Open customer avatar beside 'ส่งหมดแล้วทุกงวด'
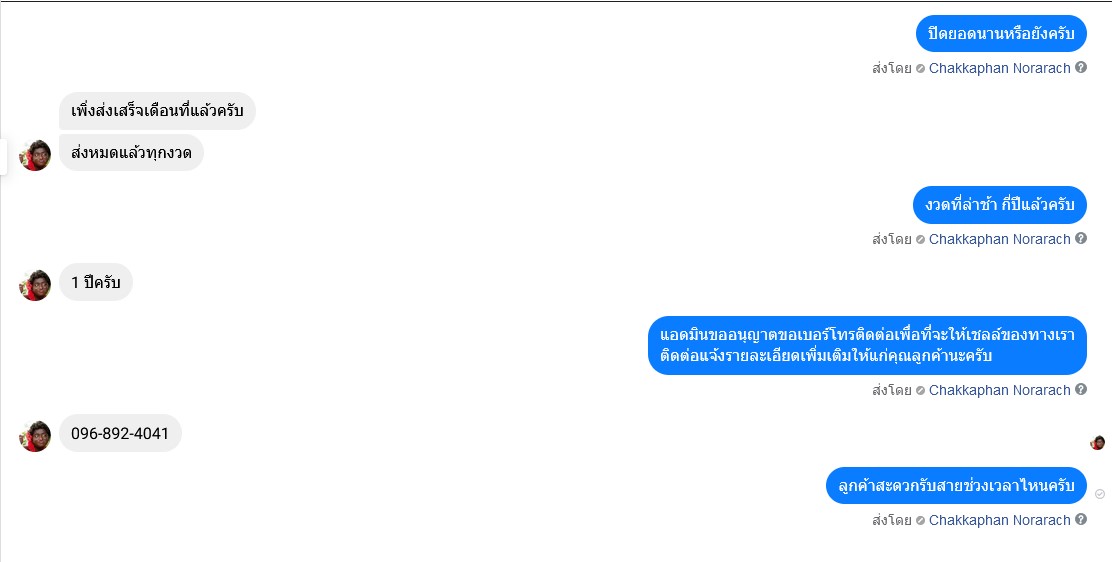Viewport: 1112px width, 562px height. pos(35,155)
